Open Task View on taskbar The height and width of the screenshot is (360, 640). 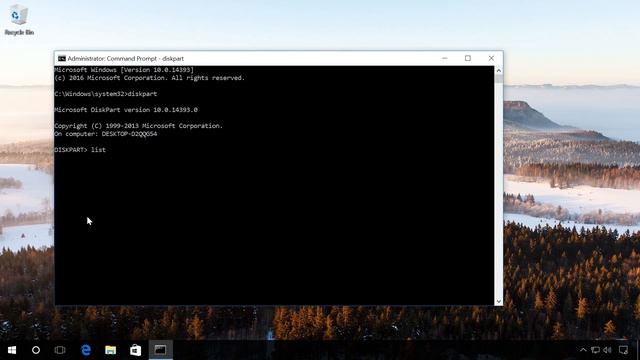tap(60, 350)
